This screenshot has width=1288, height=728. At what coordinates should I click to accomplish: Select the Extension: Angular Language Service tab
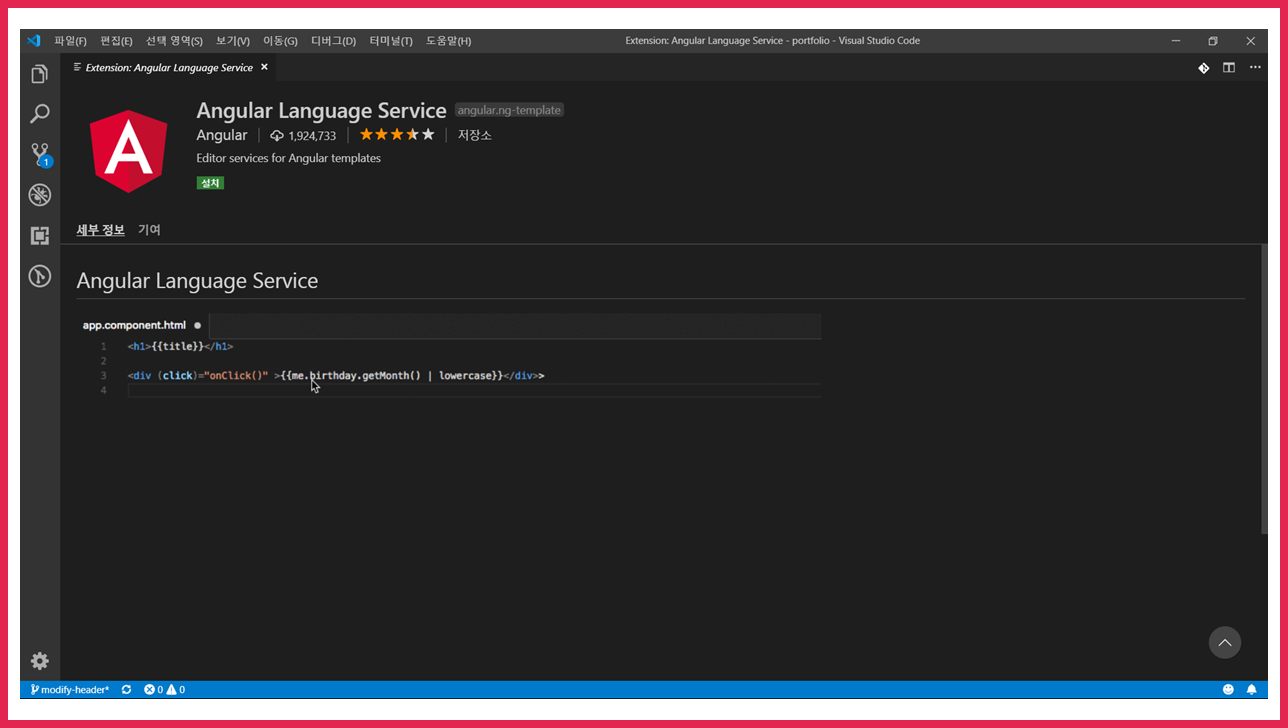(169, 68)
